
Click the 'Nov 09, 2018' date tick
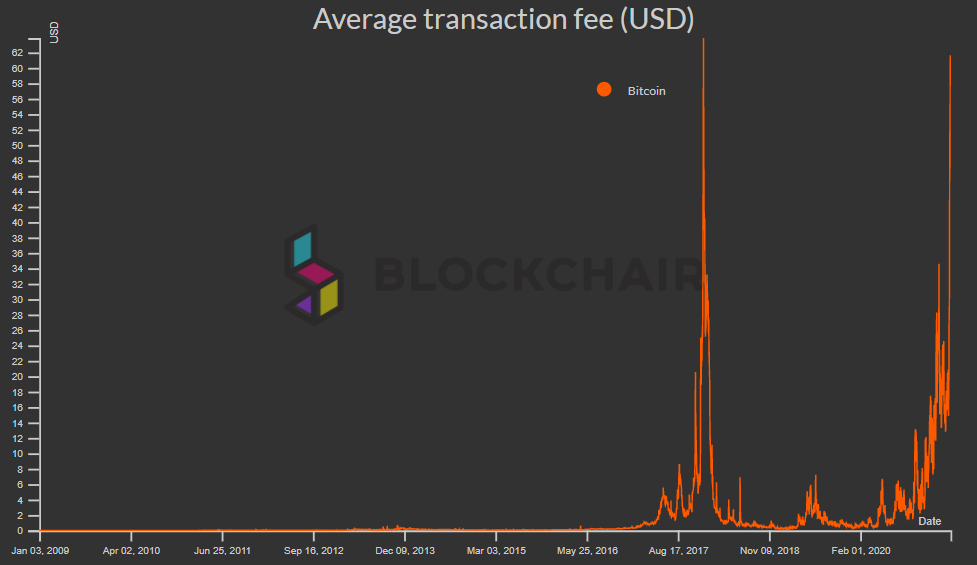tap(769, 550)
